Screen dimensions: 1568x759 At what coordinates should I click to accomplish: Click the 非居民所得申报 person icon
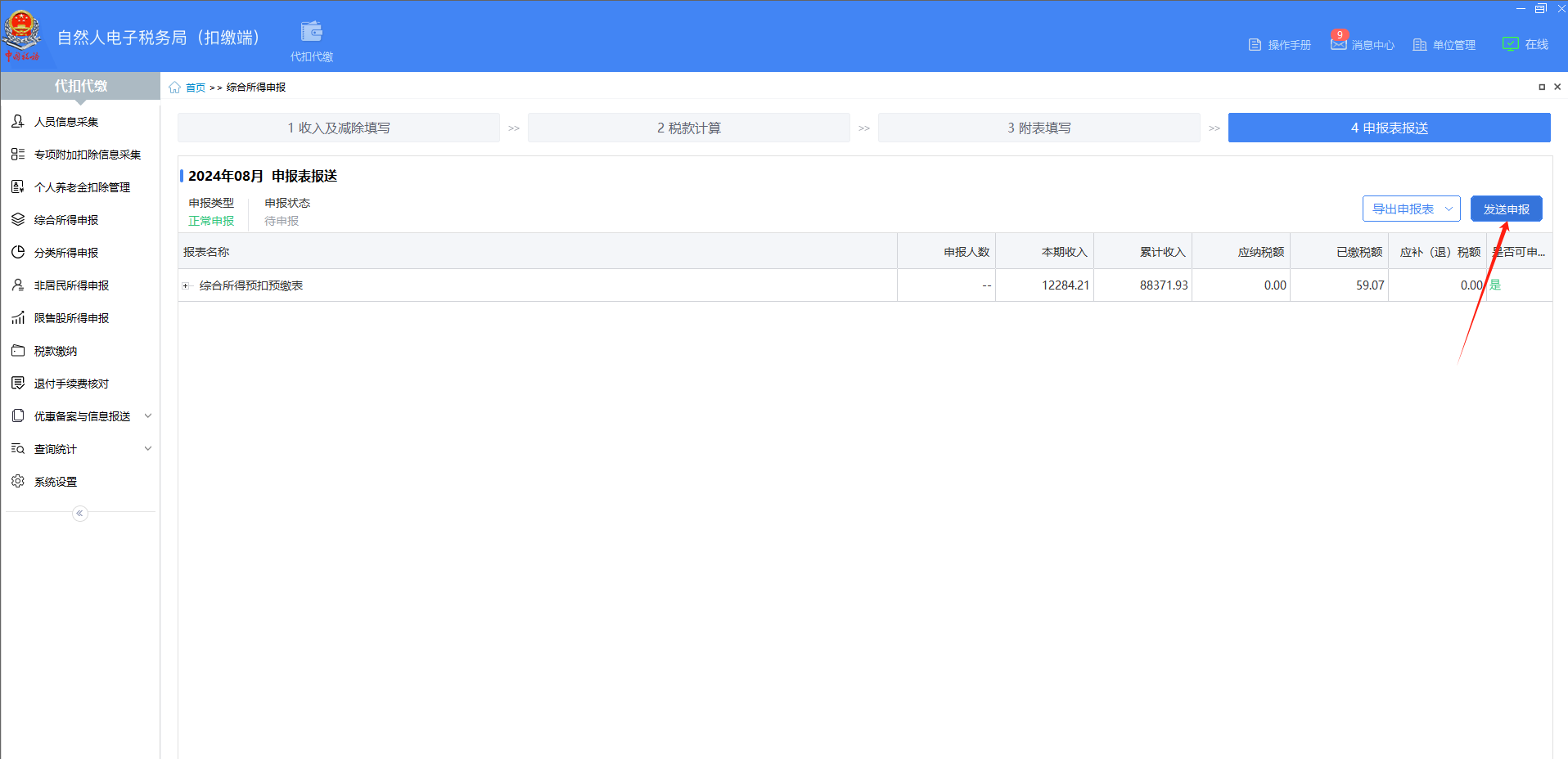click(18, 285)
